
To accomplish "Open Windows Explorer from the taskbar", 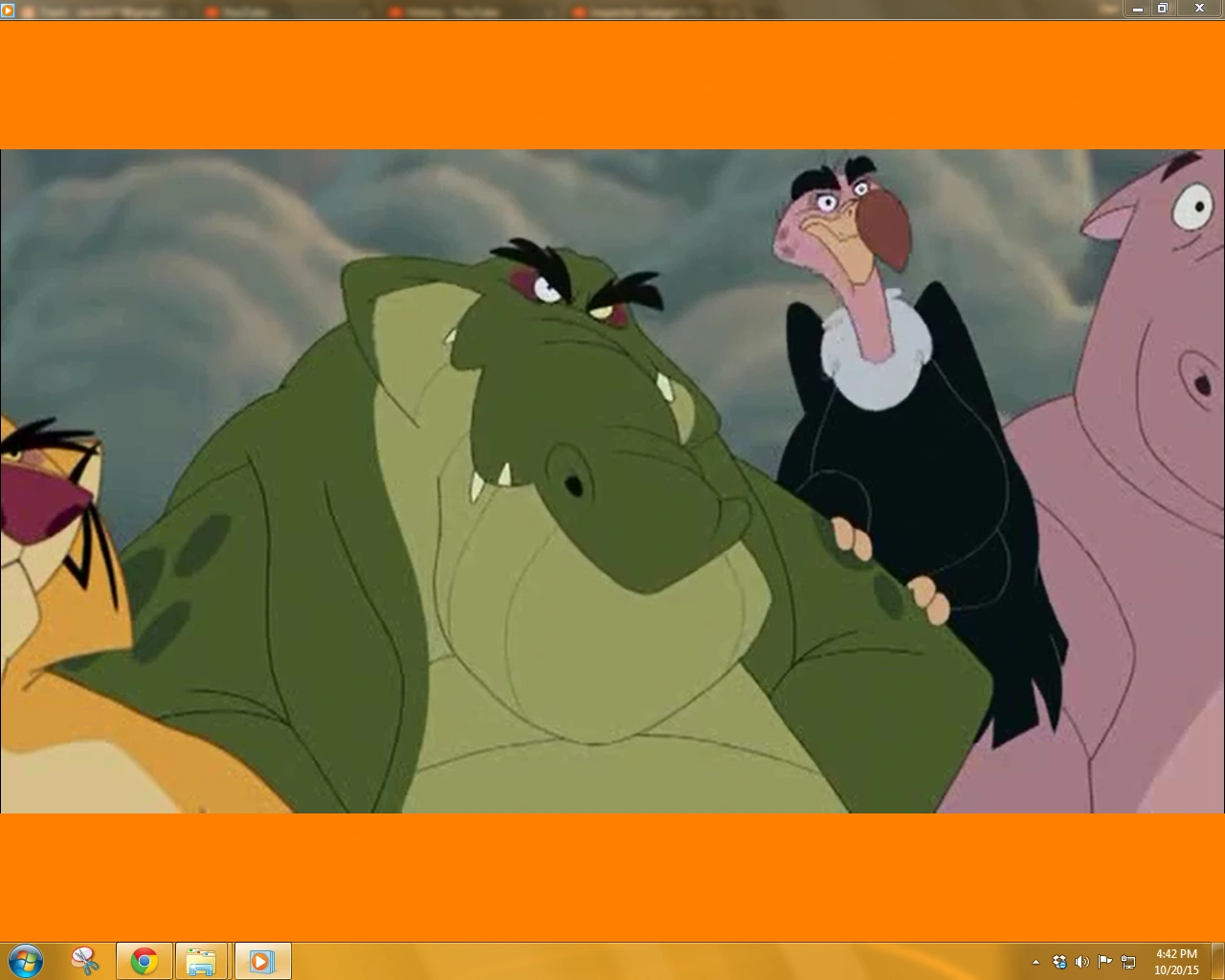I will pyautogui.click(x=201, y=961).
